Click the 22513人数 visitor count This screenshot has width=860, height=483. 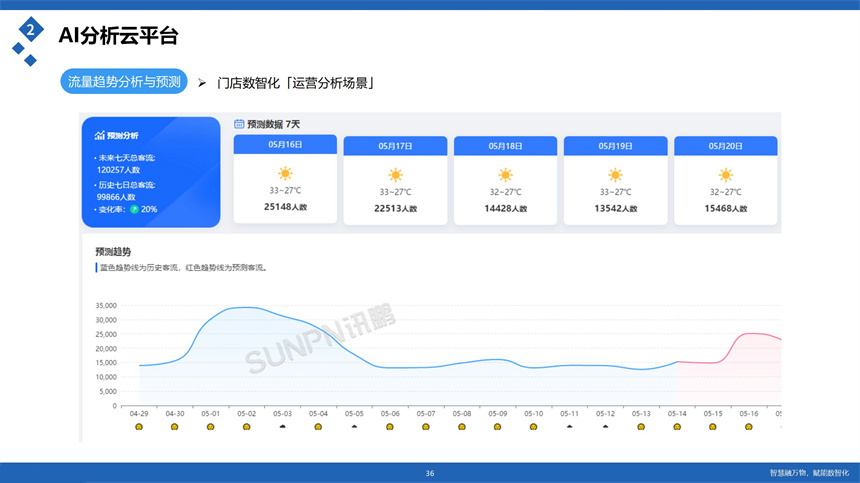point(395,208)
